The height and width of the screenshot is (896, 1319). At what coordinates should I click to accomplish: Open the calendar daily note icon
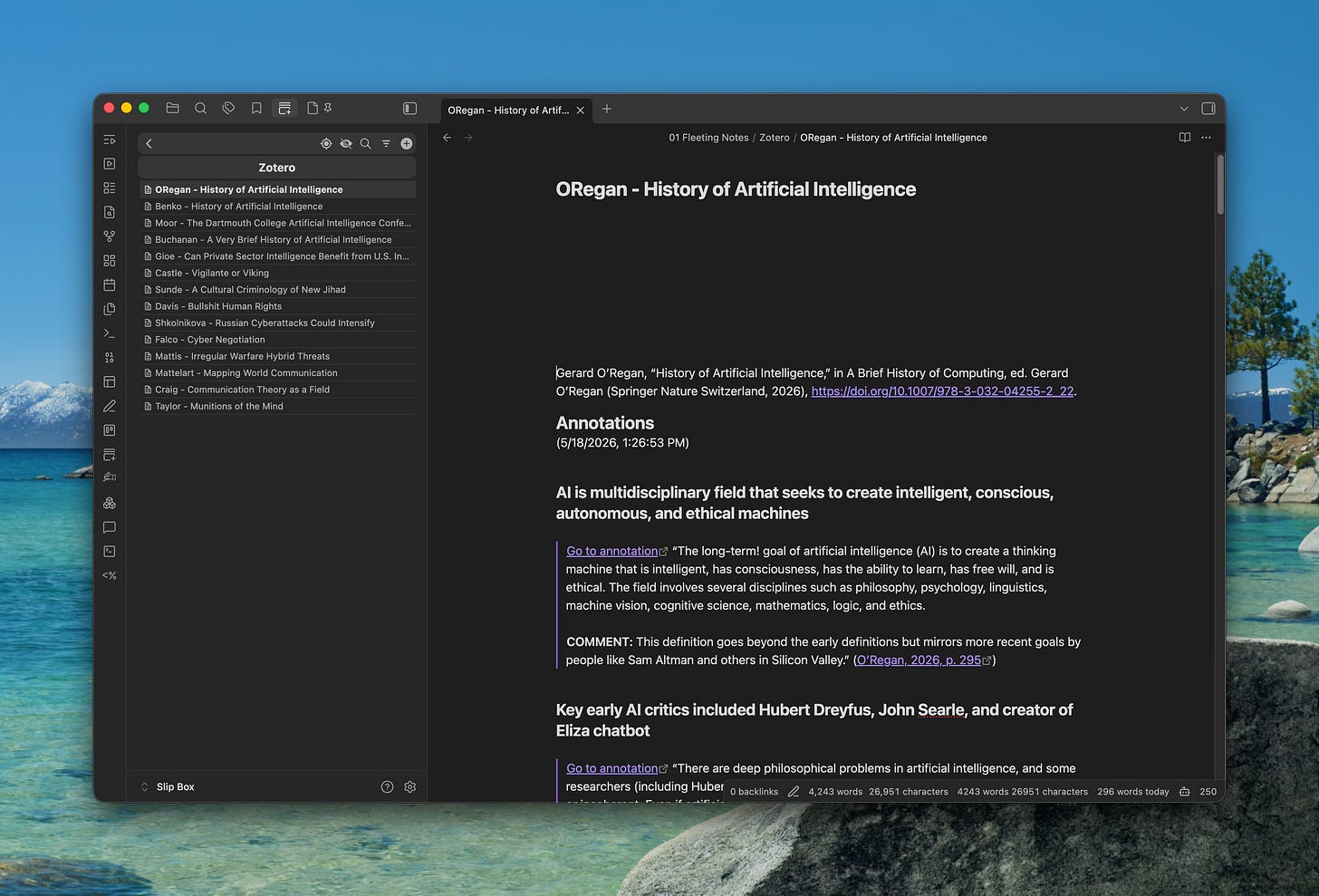[x=110, y=284]
